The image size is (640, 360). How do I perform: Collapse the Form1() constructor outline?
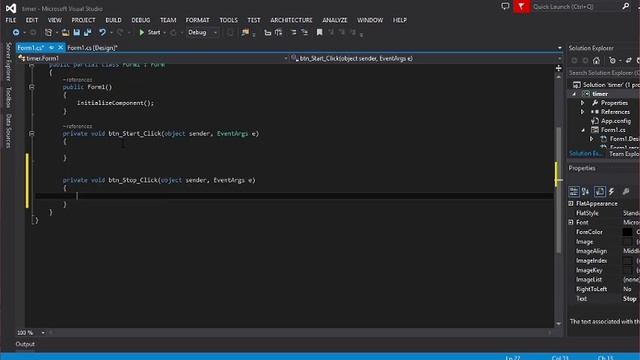point(31,87)
